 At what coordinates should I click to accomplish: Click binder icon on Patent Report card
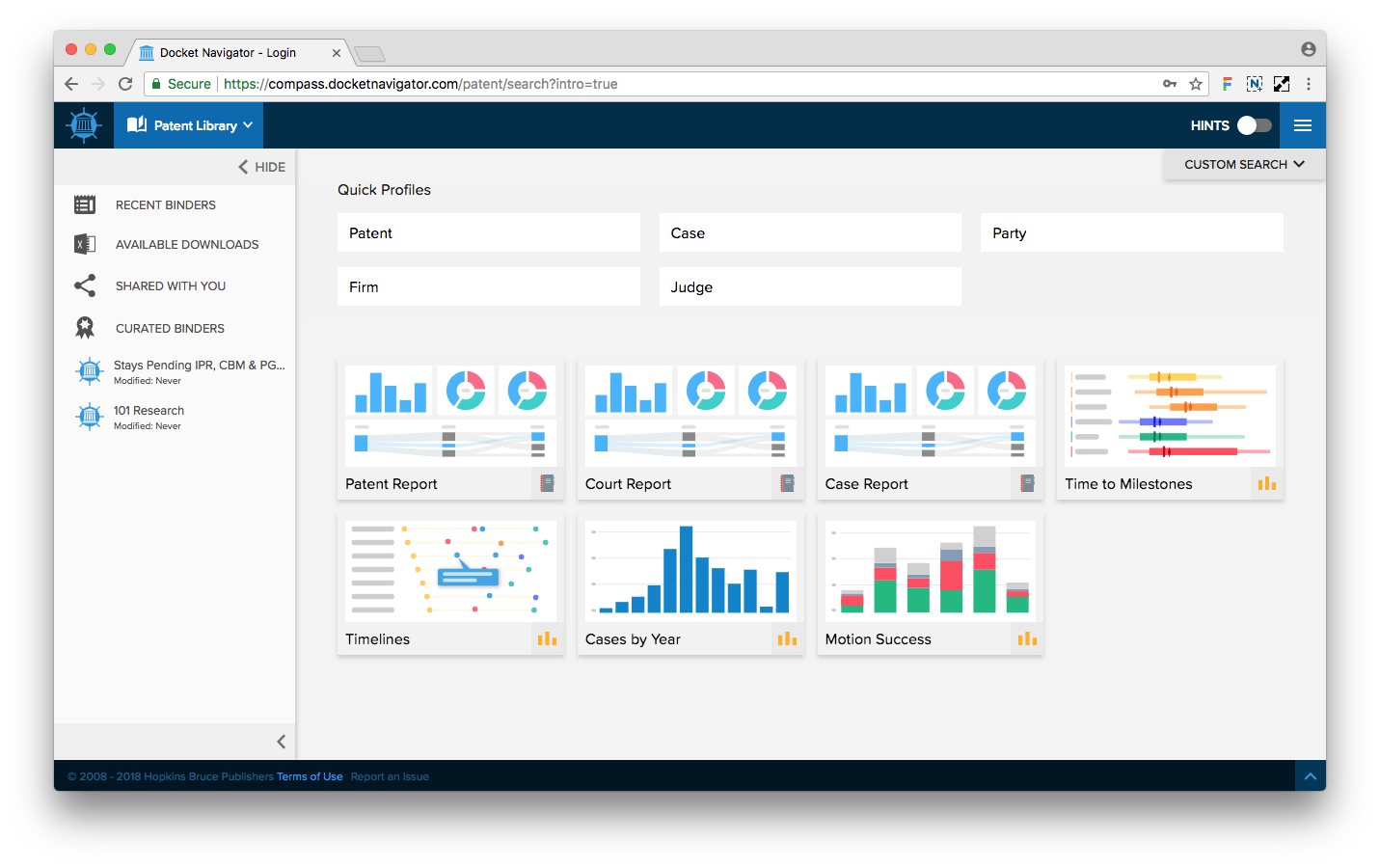(x=548, y=483)
